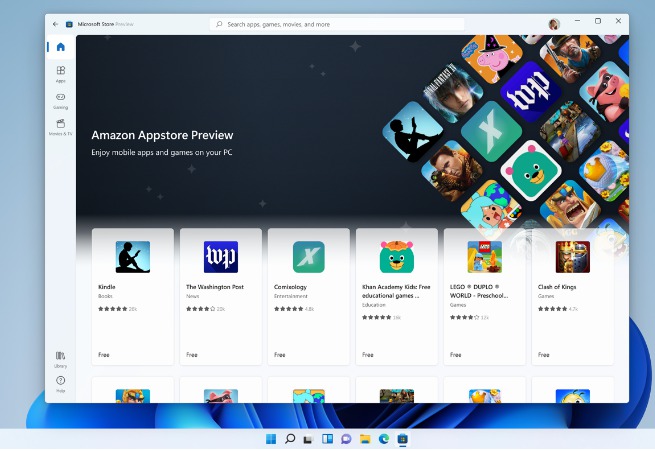Click the soldier with gun tile in the banner
This screenshot has width=655, height=451.
452,171
